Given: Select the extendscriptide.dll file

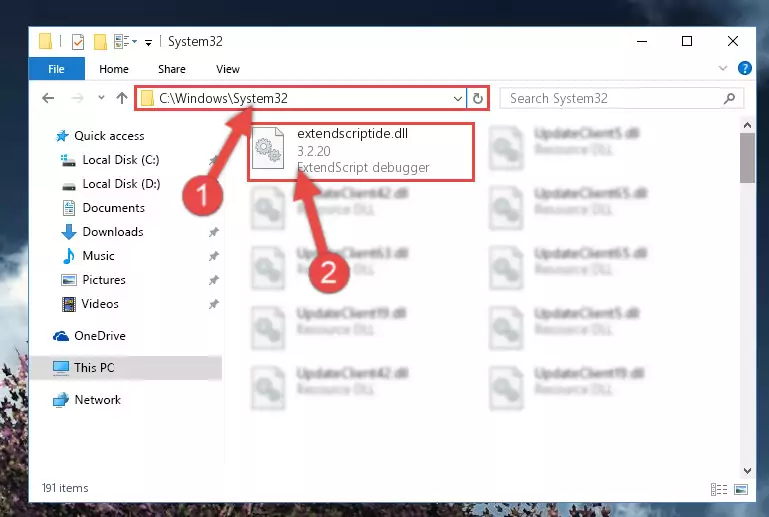Looking at the screenshot, I should [x=361, y=152].
